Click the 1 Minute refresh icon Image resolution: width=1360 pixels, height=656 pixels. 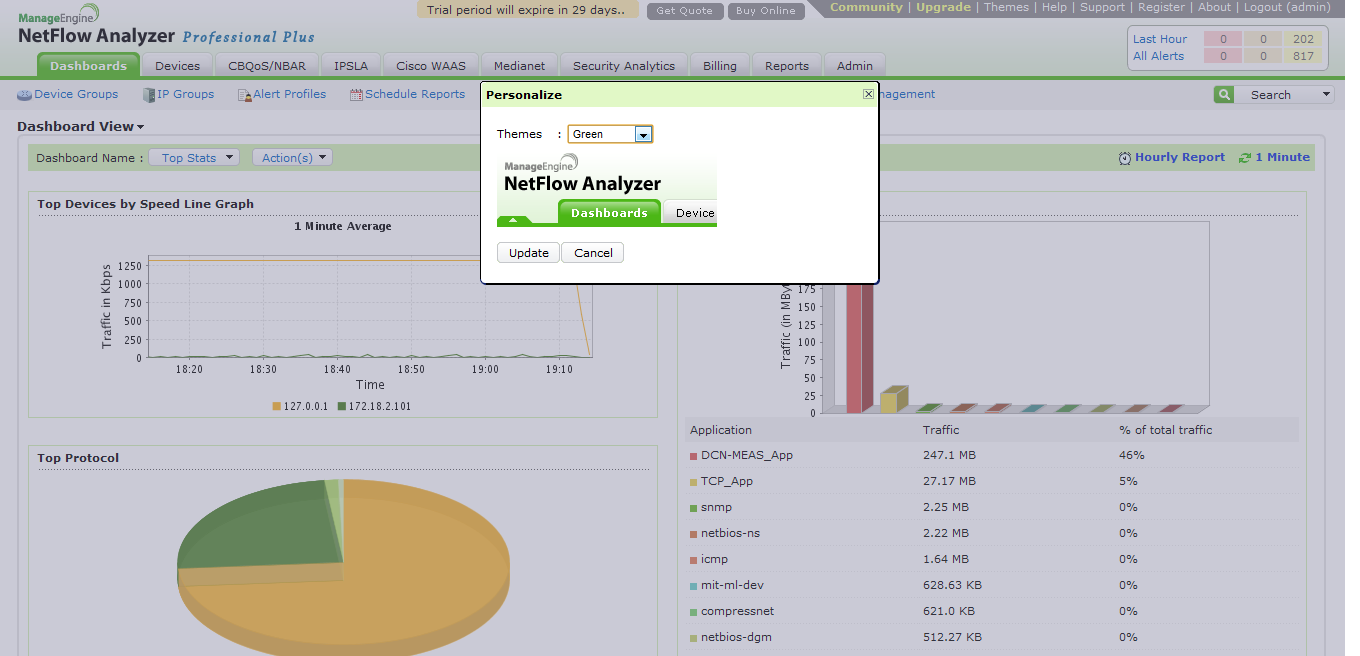[1245, 158]
